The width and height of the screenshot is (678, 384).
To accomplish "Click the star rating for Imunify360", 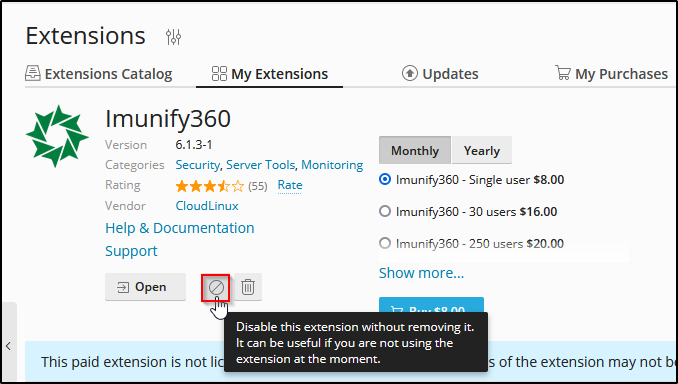I will [x=210, y=186].
